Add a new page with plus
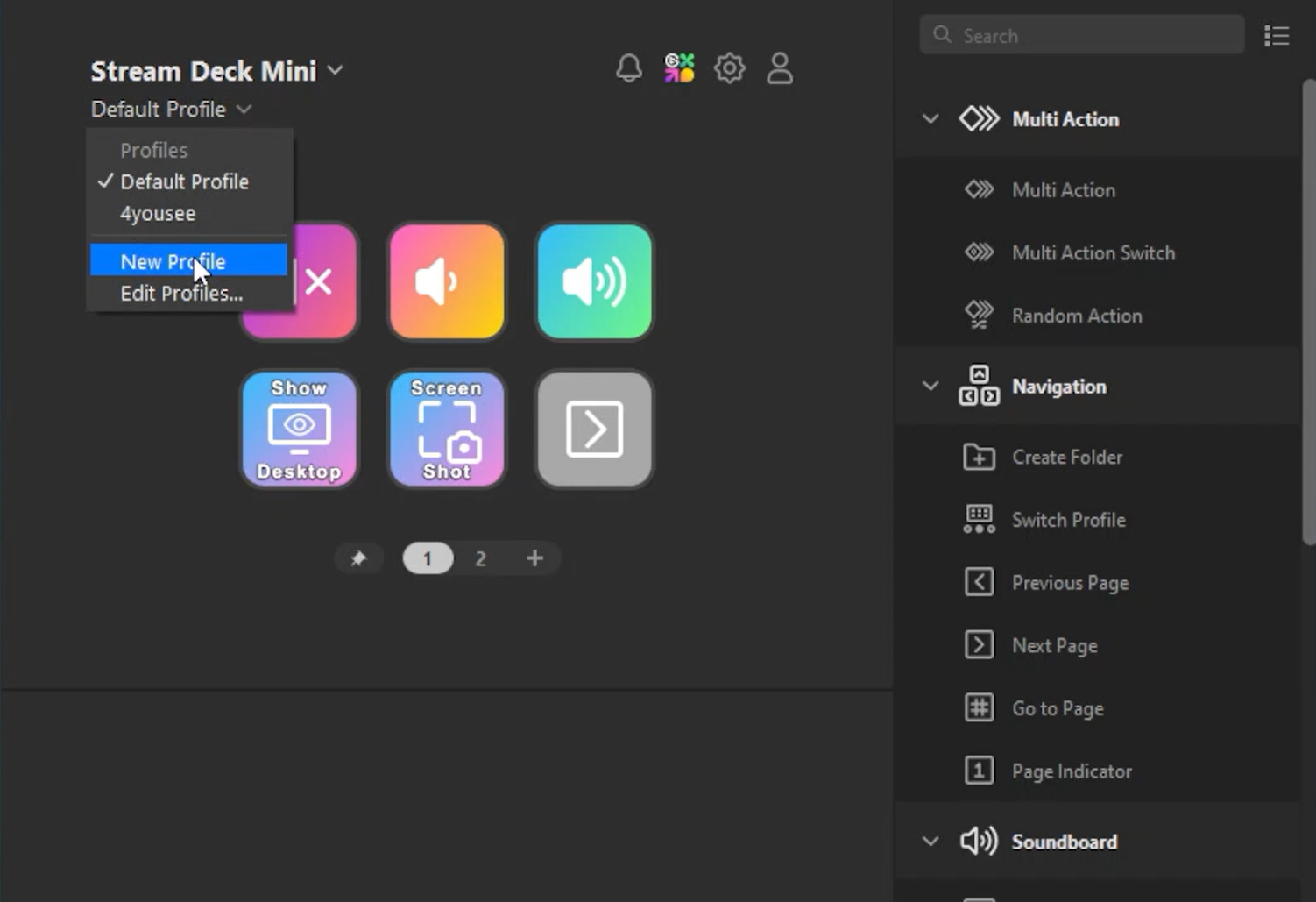The height and width of the screenshot is (902, 1316). point(534,558)
